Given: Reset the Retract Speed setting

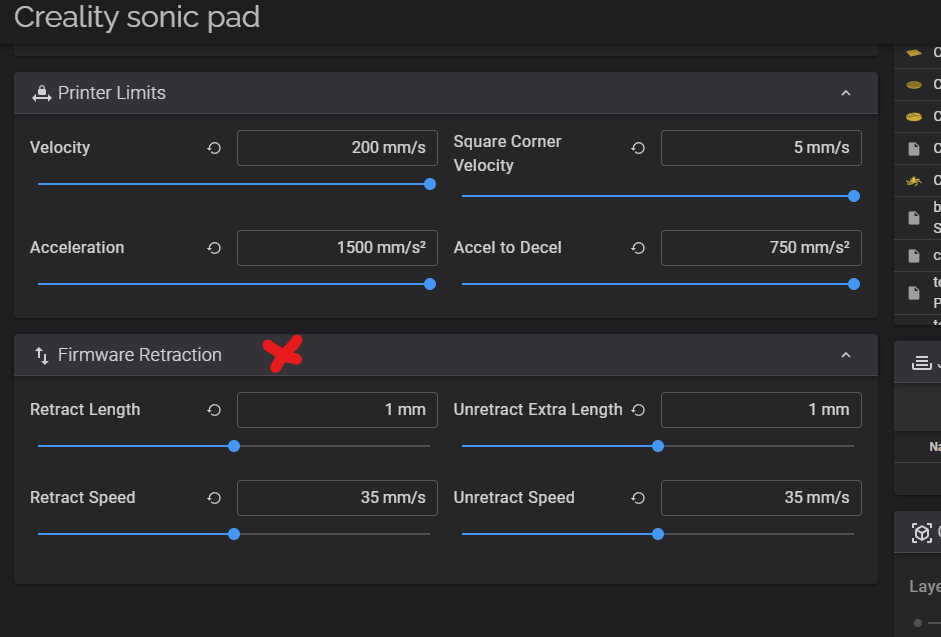Looking at the screenshot, I should coord(214,498).
